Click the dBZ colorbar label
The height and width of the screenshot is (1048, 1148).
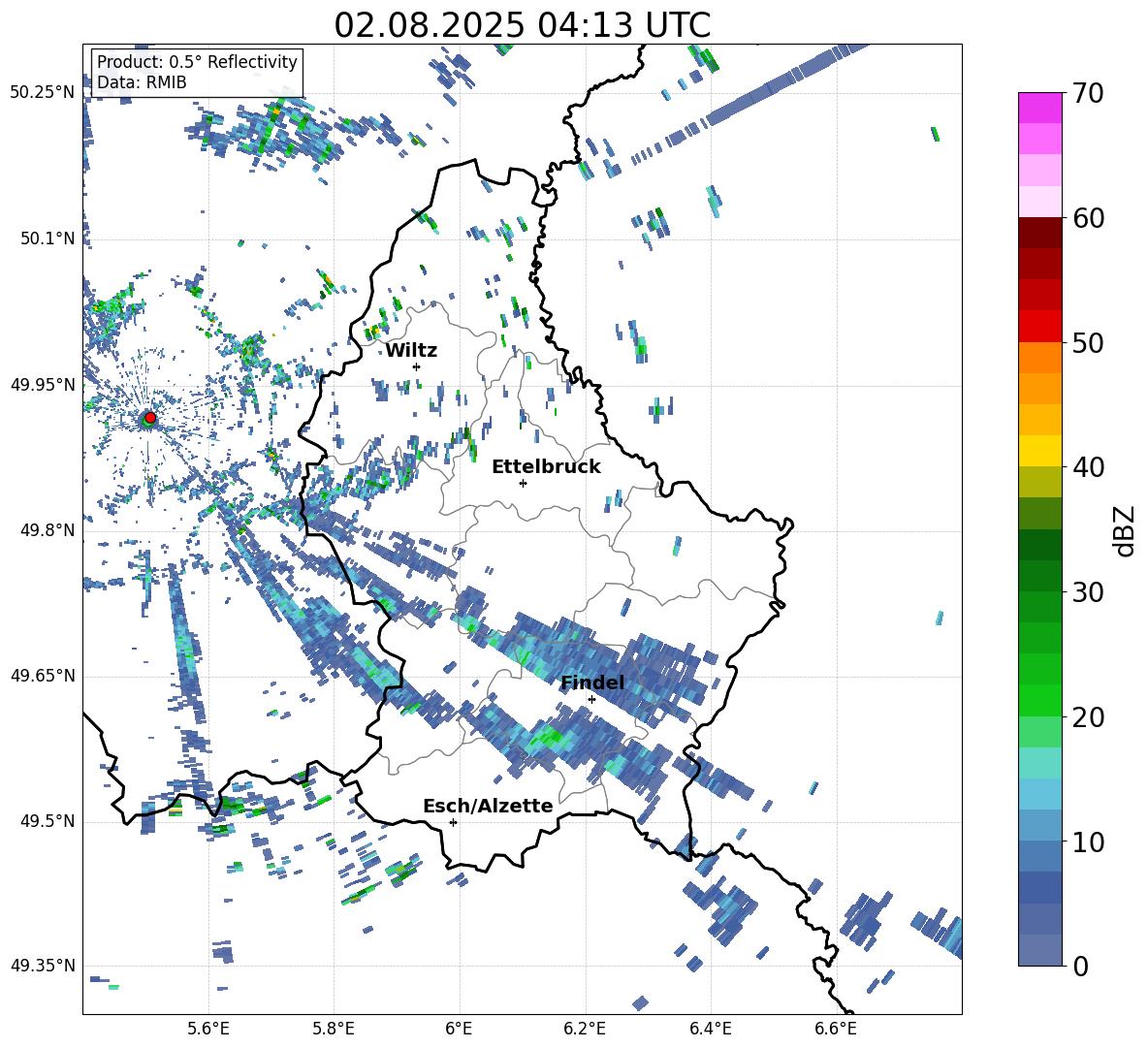click(x=1125, y=530)
